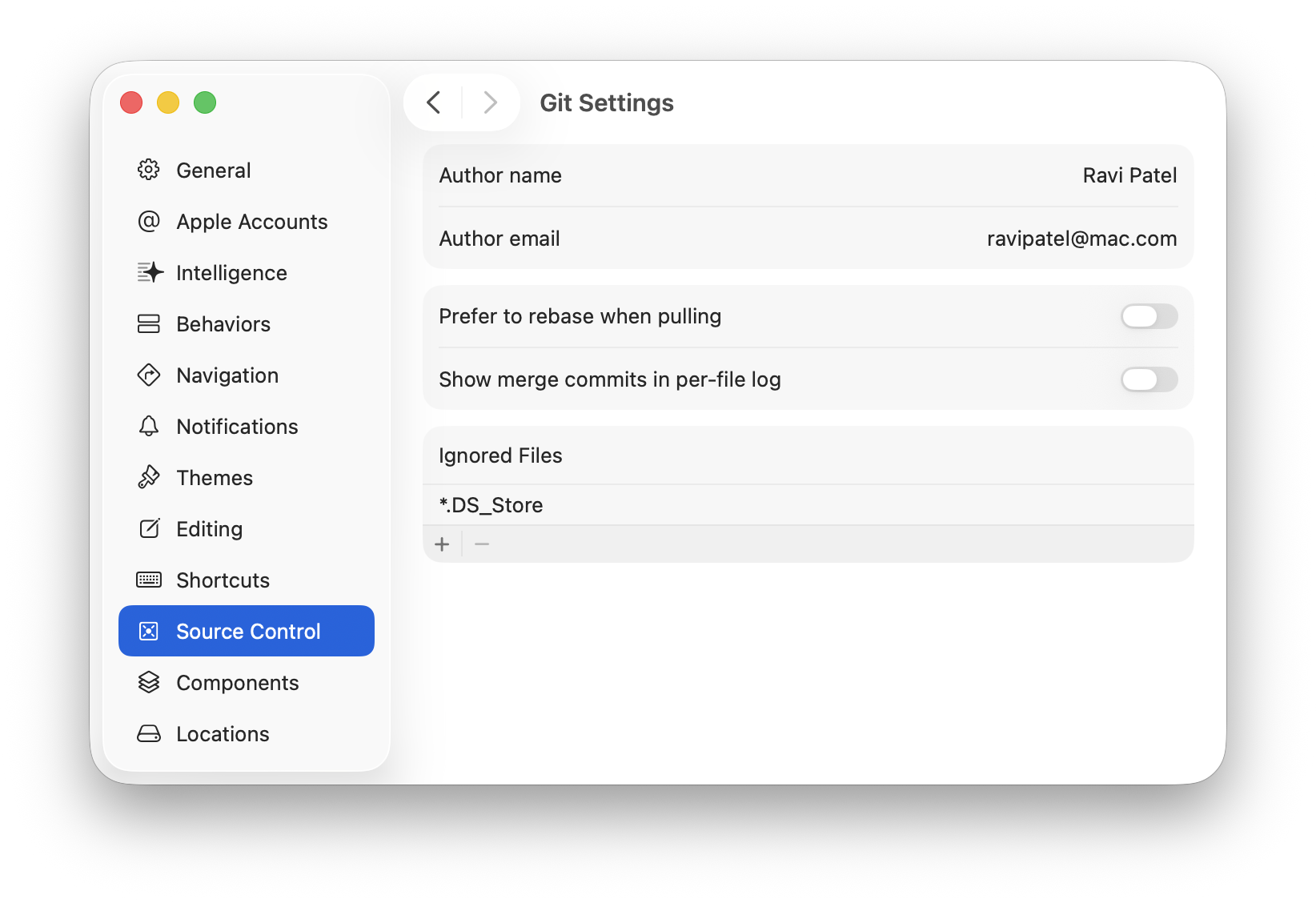Click the Editing pencil icon
The width and height of the screenshot is (1316, 903).
[150, 528]
